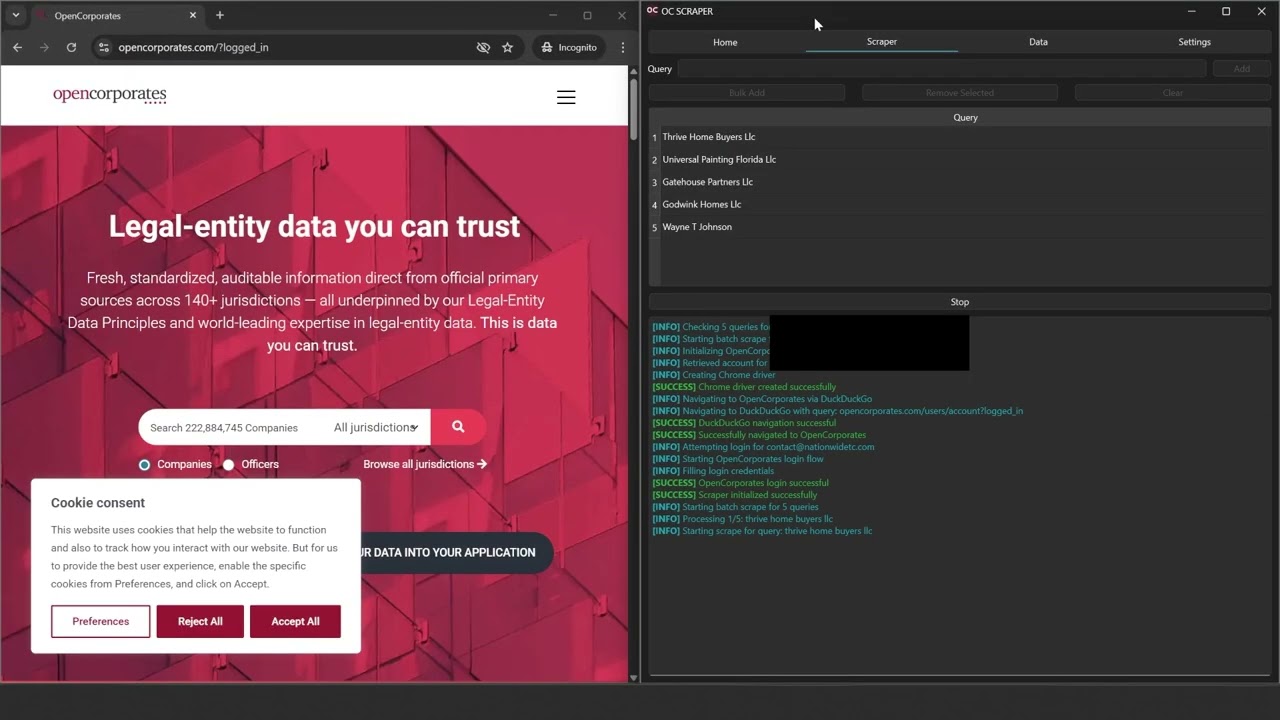Follow the Browse all jurisdictions link

coord(425,464)
